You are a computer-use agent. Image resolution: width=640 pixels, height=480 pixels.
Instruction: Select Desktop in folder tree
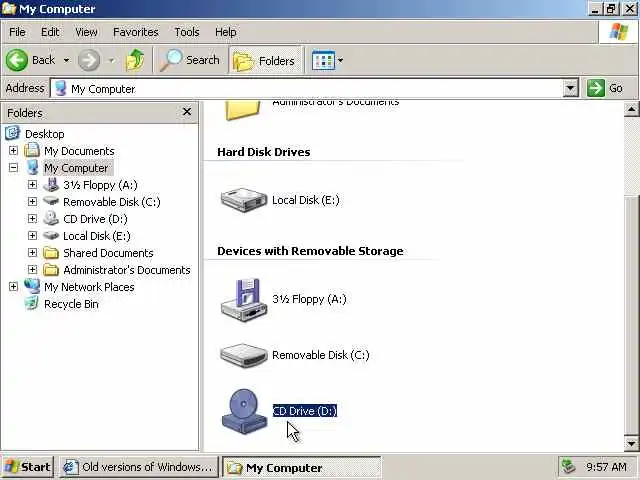click(44, 134)
